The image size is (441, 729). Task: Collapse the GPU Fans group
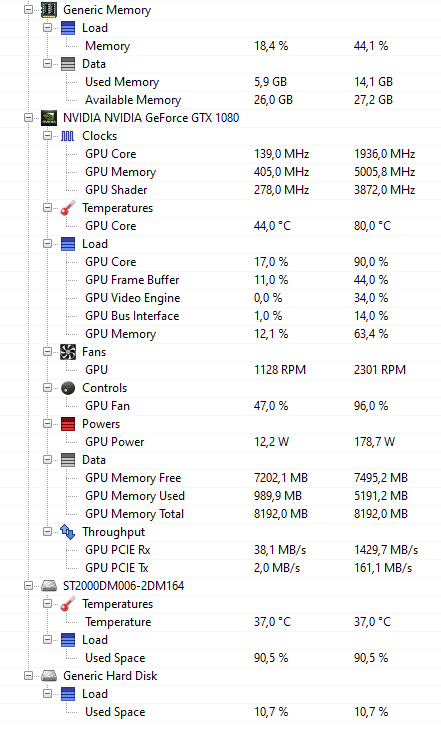click(x=47, y=352)
